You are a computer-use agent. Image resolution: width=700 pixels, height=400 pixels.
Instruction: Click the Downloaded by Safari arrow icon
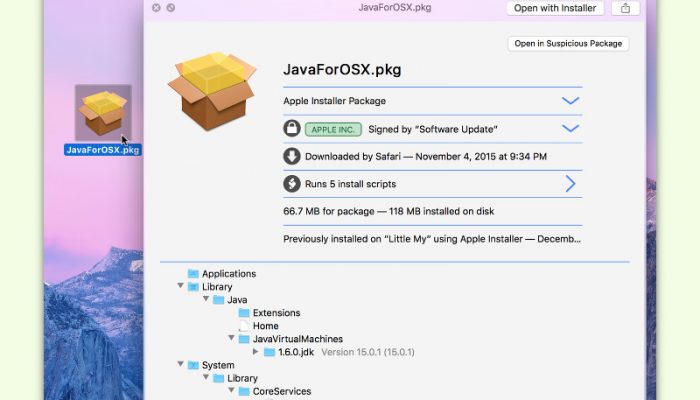coord(292,156)
